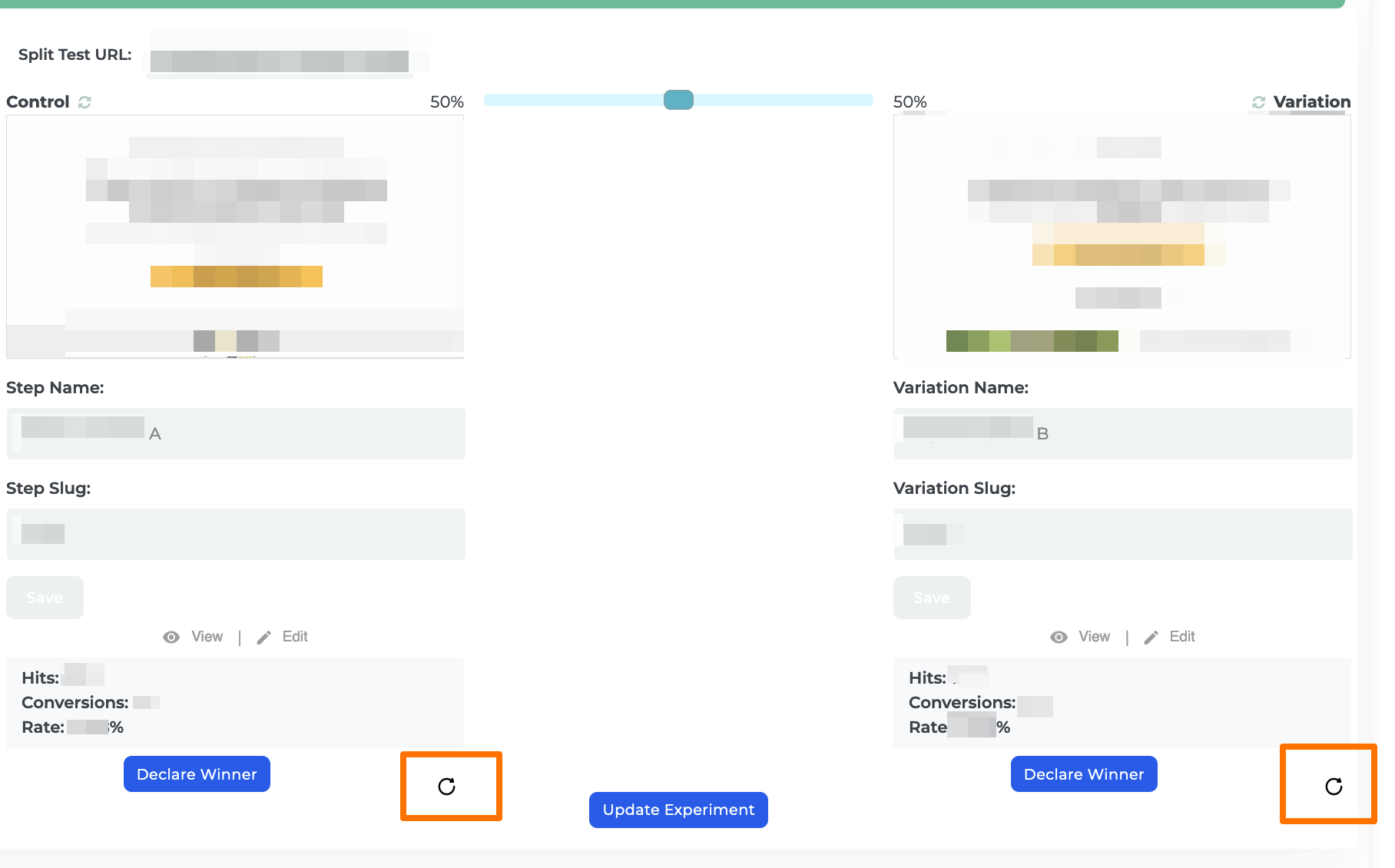Declare Winner for the Variation version

pyautogui.click(x=1083, y=774)
